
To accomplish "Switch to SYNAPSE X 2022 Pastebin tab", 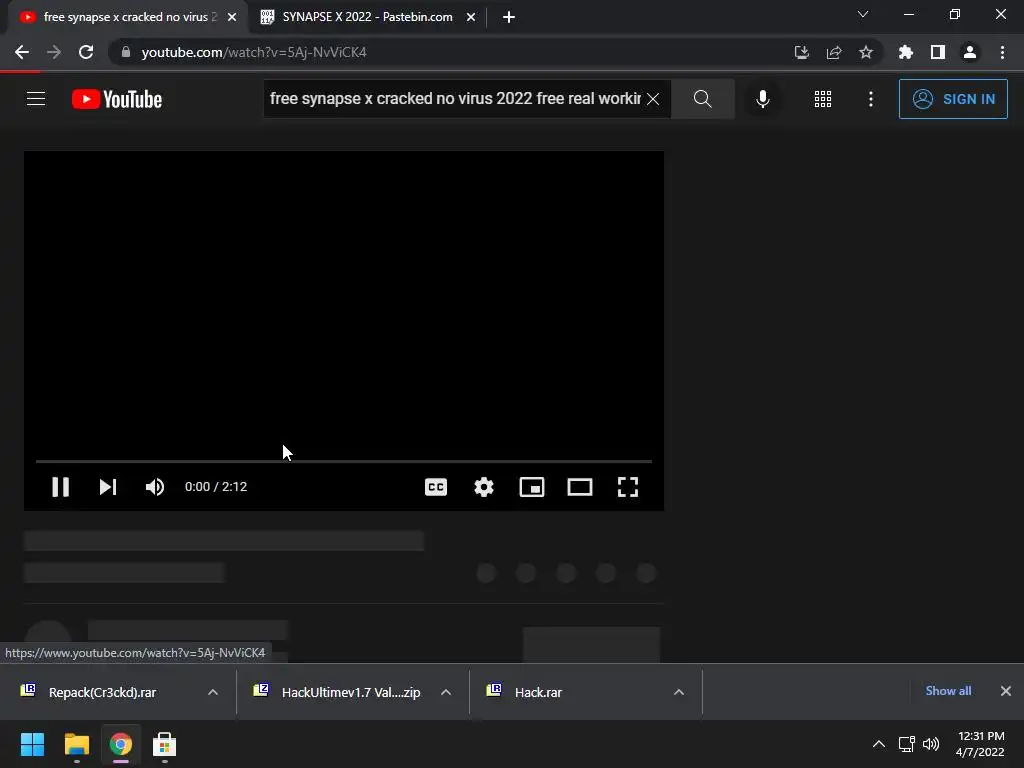I will click(x=367, y=17).
